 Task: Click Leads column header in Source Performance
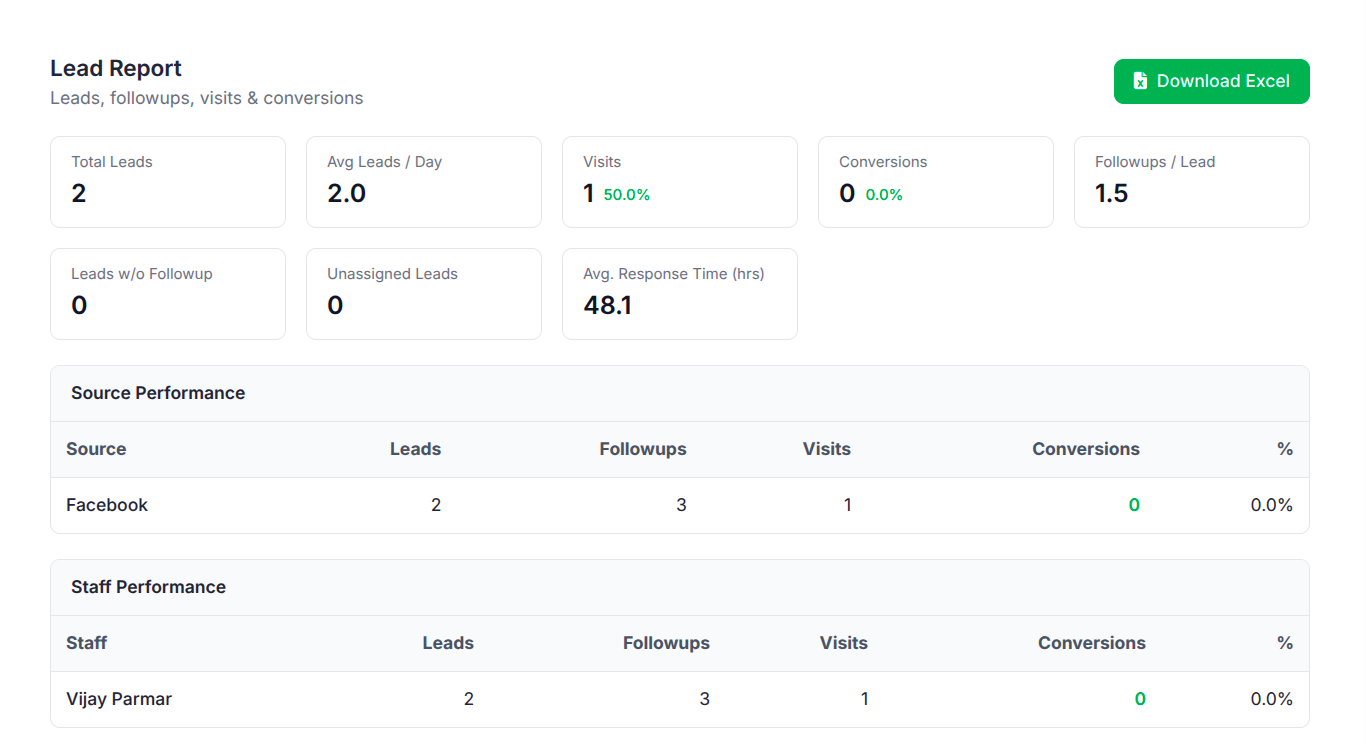pos(415,449)
